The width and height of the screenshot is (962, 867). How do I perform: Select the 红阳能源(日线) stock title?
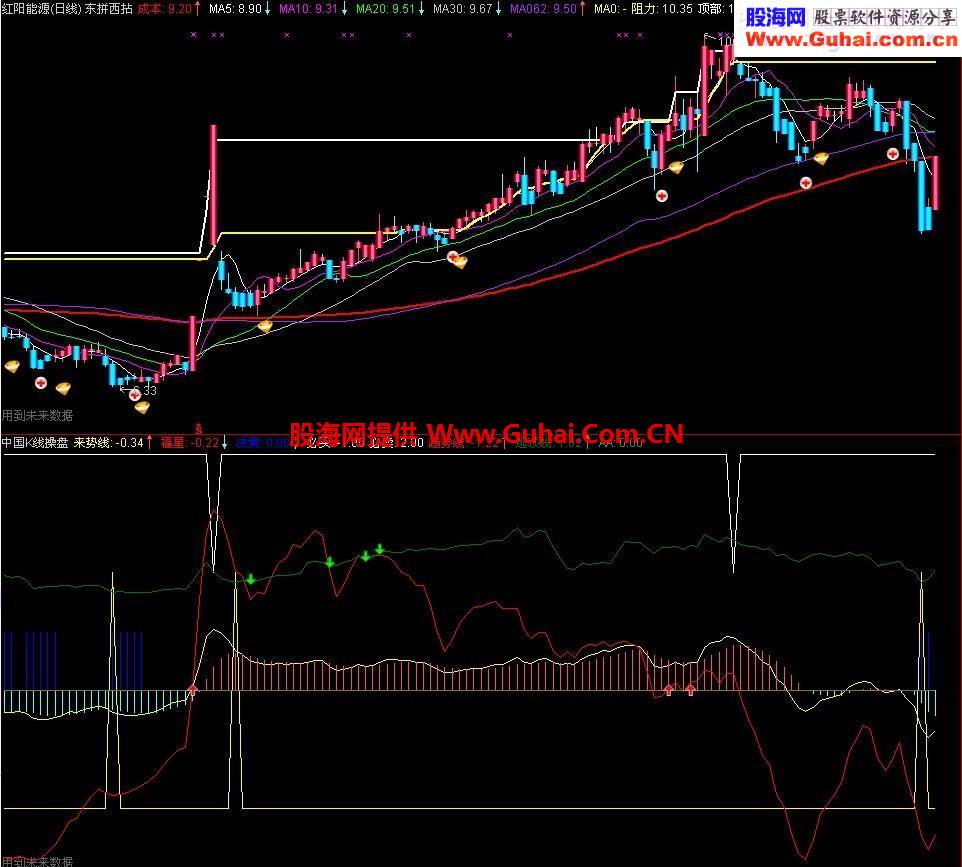click(41, 9)
